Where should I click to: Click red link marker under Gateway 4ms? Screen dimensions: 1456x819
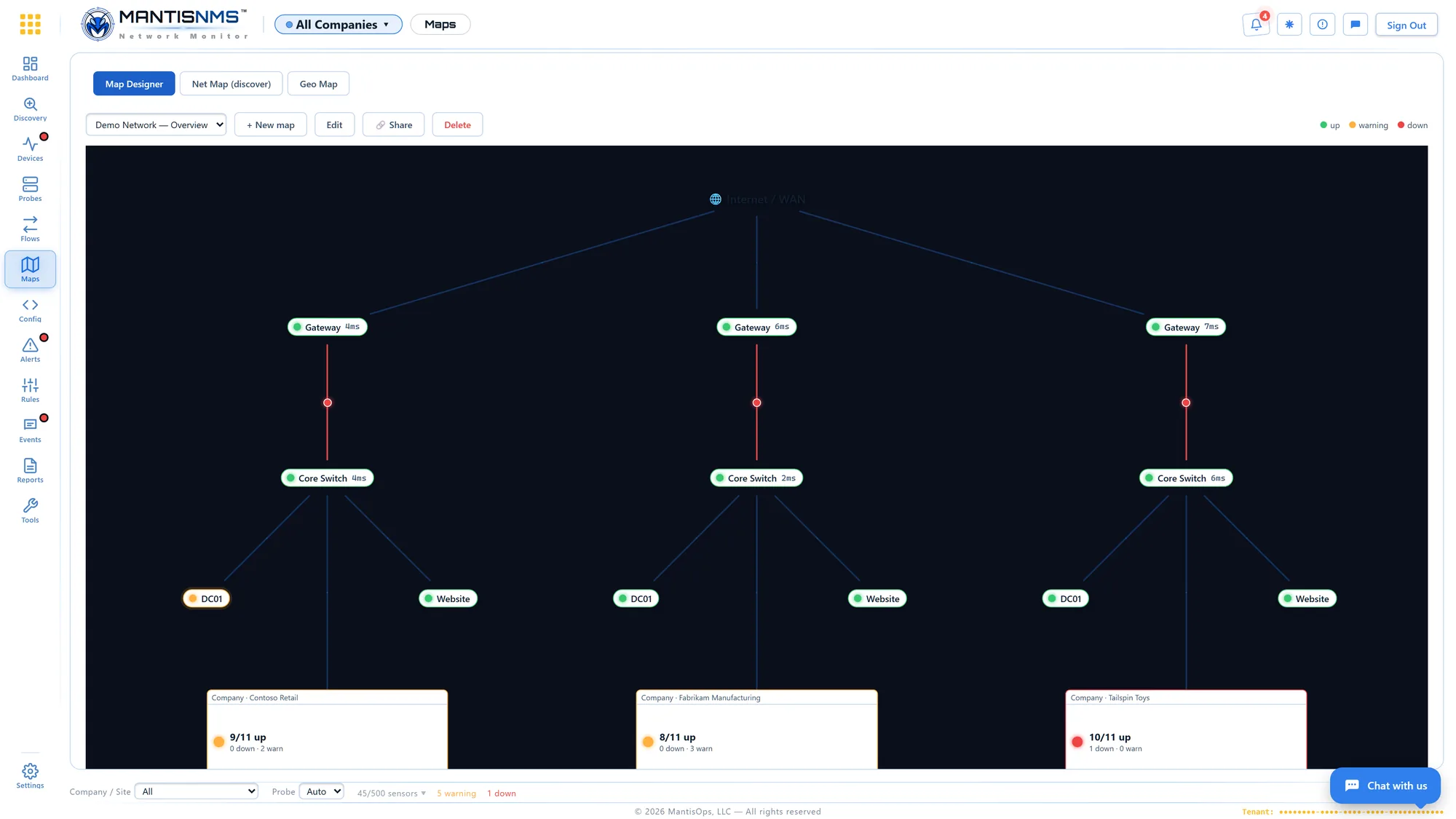(x=328, y=403)
